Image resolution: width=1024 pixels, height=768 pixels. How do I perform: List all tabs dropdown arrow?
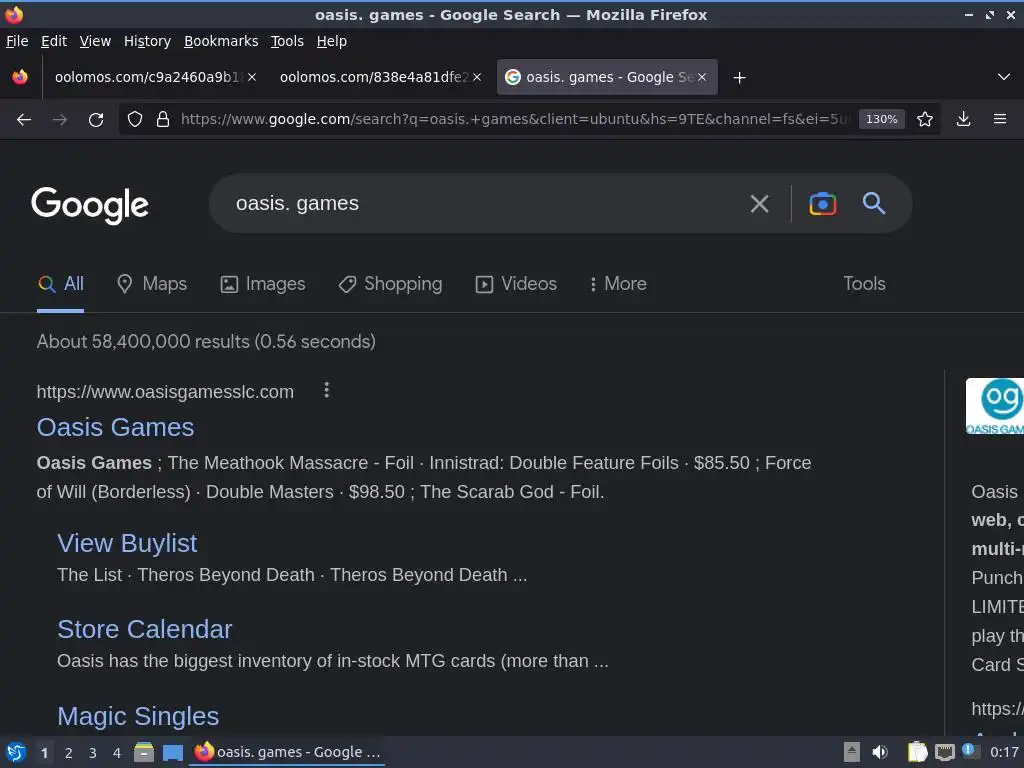pos(1004,77)
